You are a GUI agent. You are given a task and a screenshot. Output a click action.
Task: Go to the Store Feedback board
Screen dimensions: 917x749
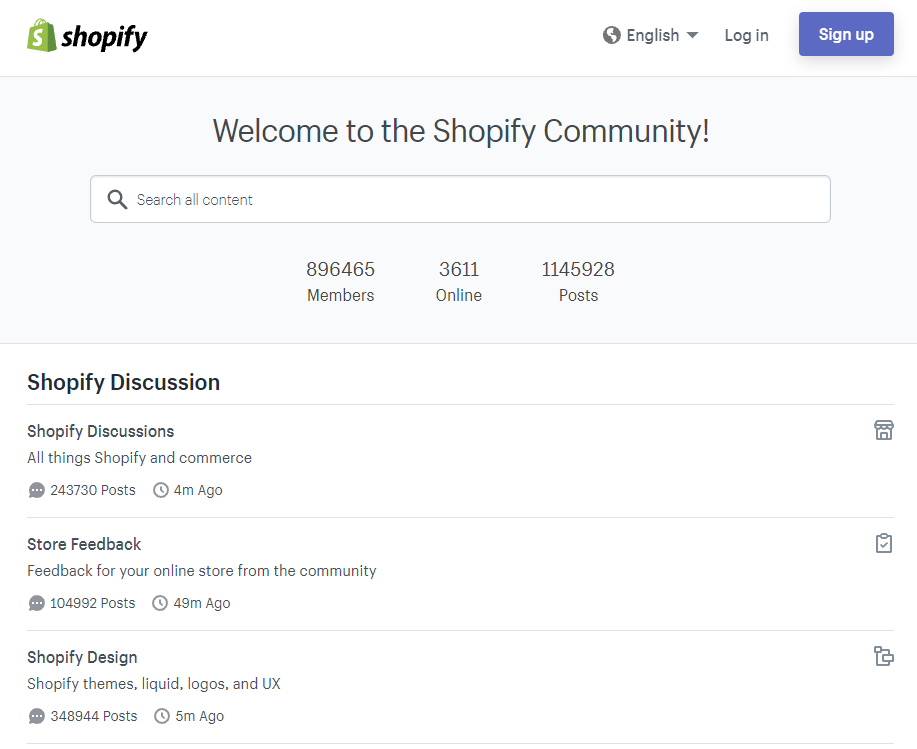(x=84, y=544)
